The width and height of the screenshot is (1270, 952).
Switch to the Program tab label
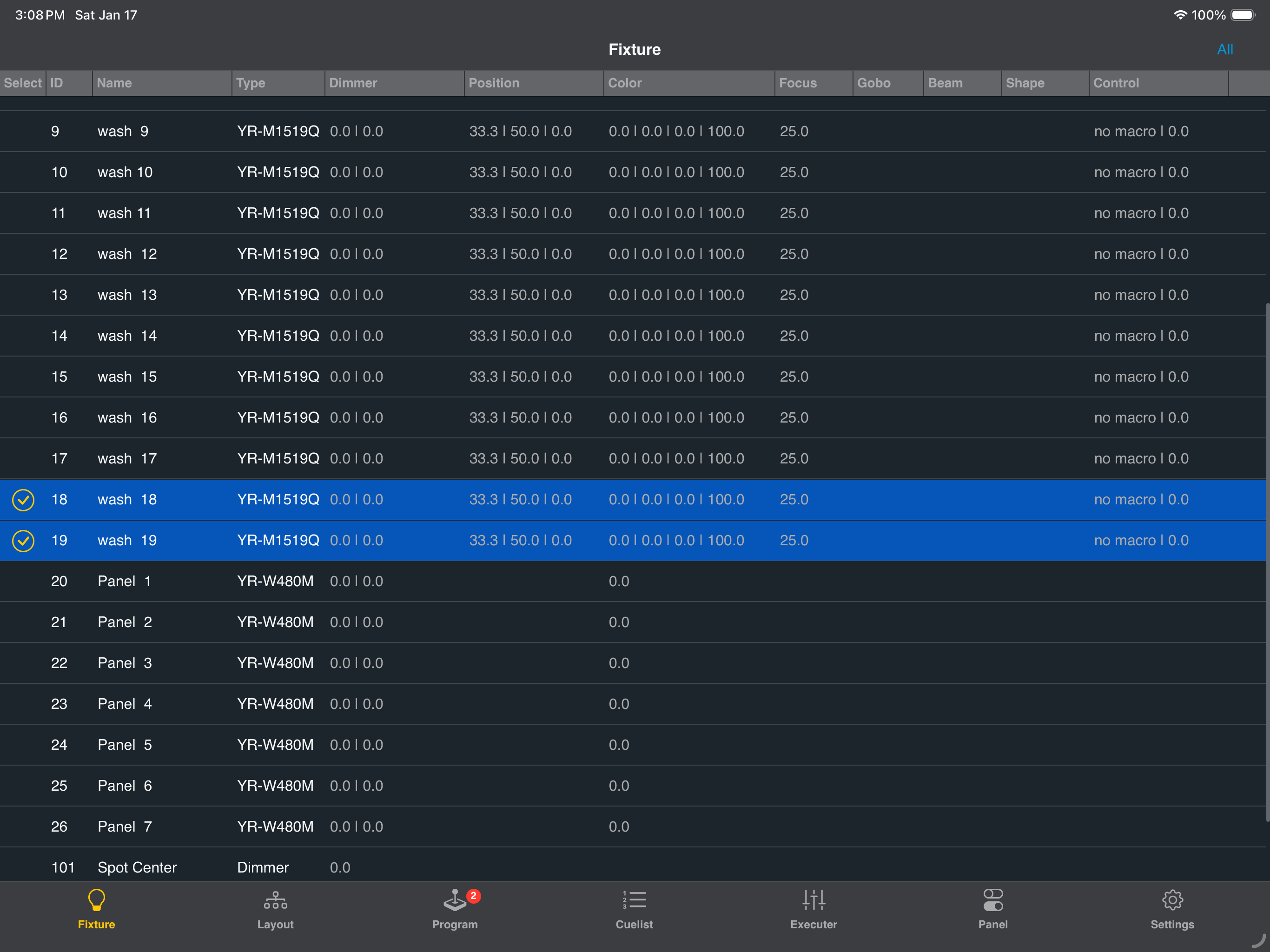[455, 925]
